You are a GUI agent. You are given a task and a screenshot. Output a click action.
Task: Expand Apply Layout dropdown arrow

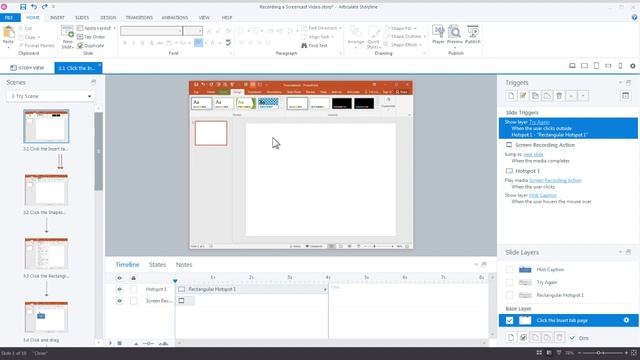point(114,28)
